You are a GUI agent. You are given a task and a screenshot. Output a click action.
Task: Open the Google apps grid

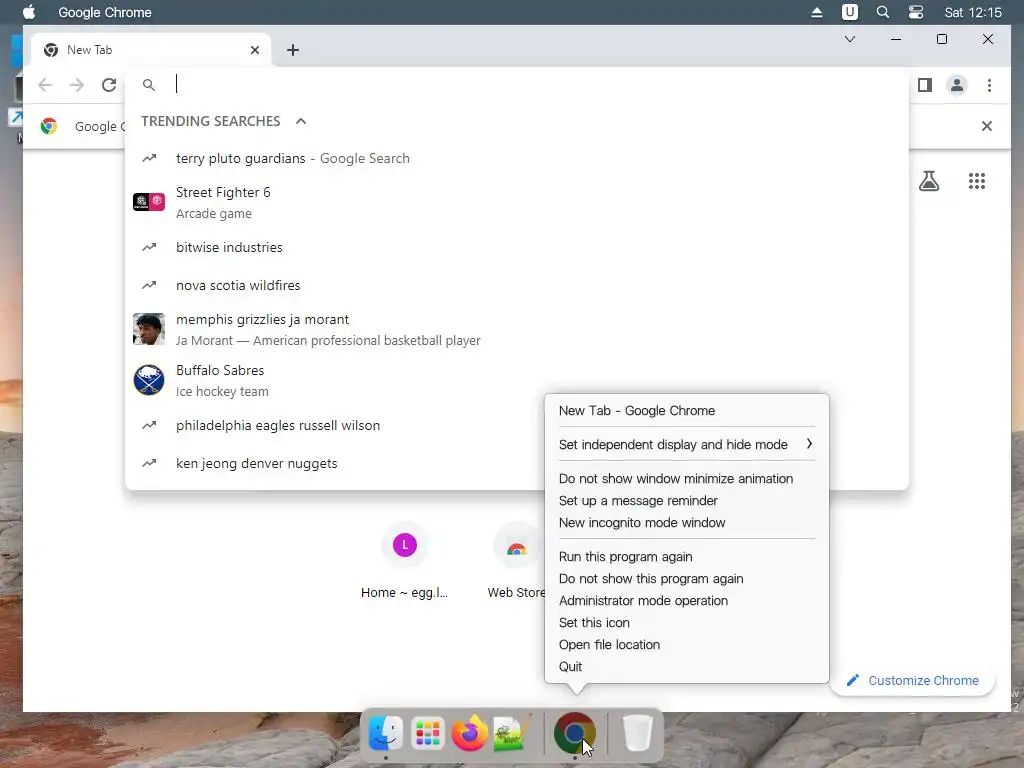pyautogui.click(x=976, y=181)
